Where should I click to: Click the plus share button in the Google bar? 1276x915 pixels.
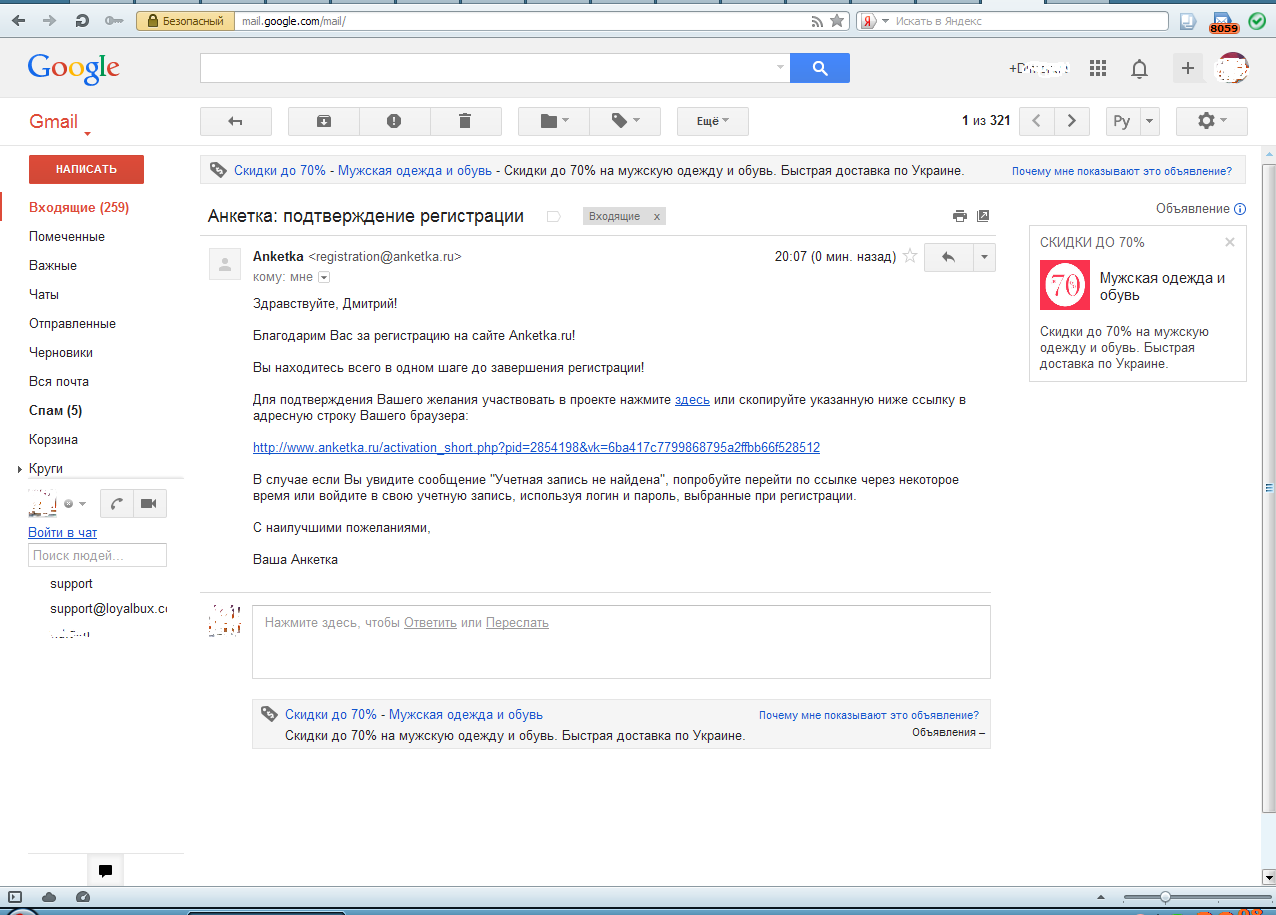pos(1188,68)
